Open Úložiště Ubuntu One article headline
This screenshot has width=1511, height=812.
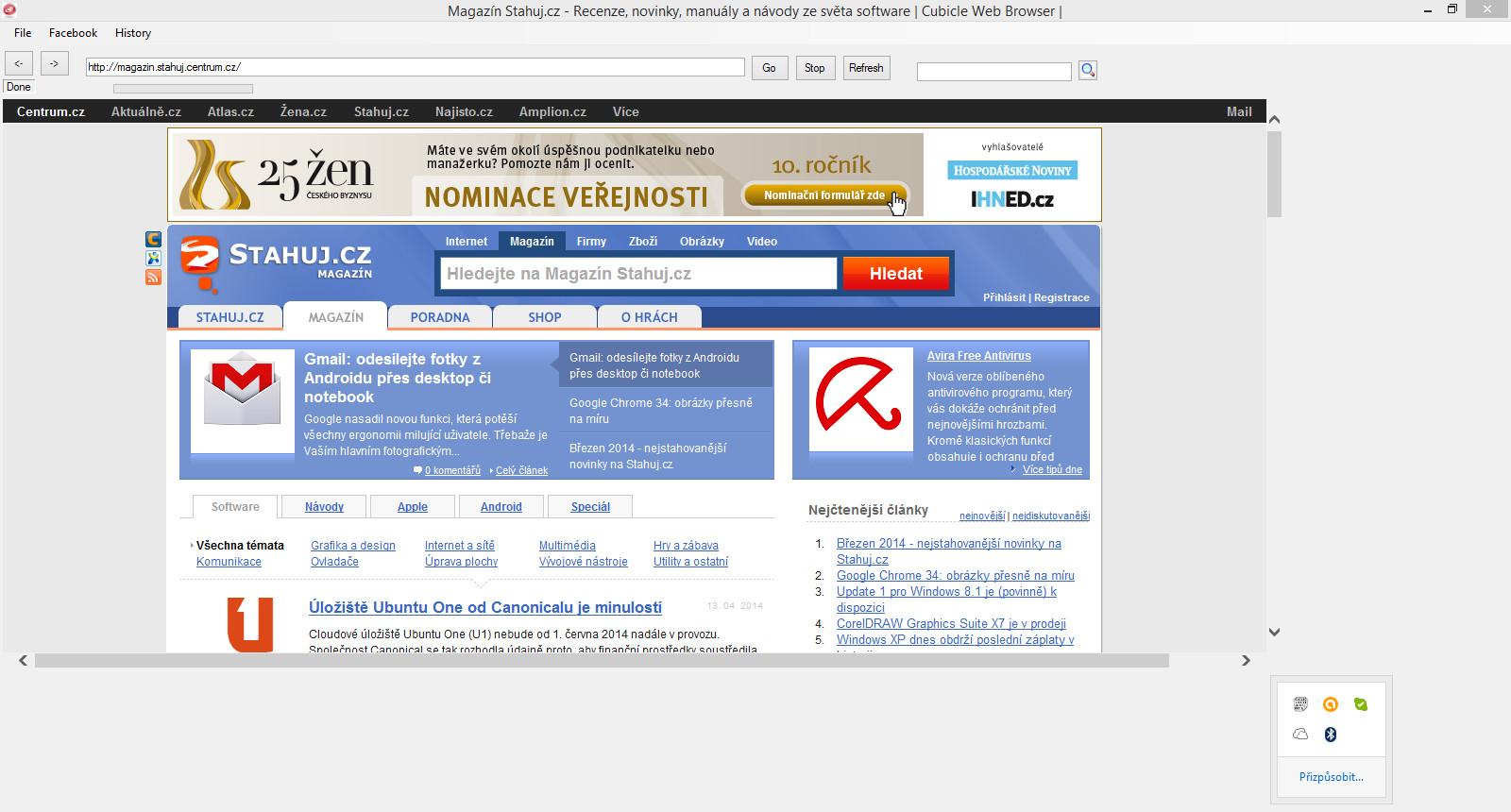tap(485, 607)
